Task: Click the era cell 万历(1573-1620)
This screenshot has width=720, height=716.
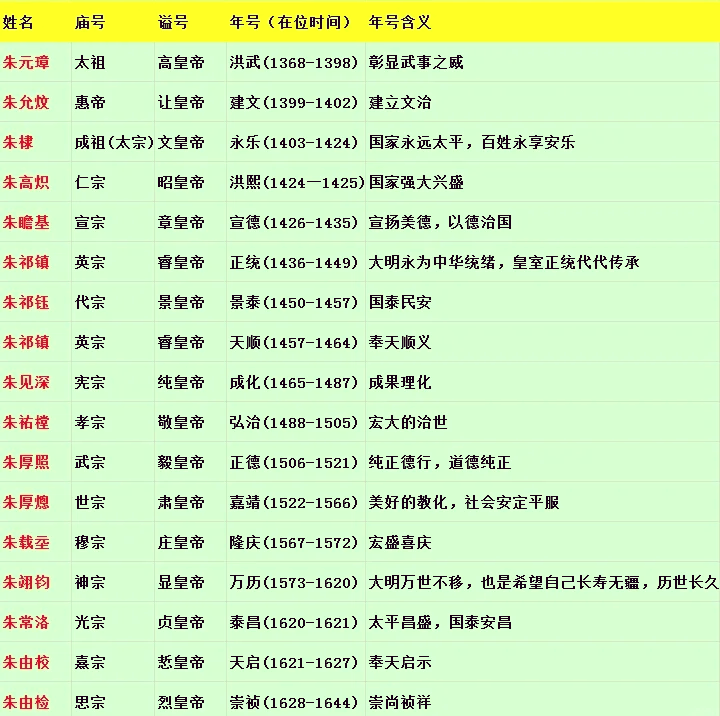Action: 293,582
